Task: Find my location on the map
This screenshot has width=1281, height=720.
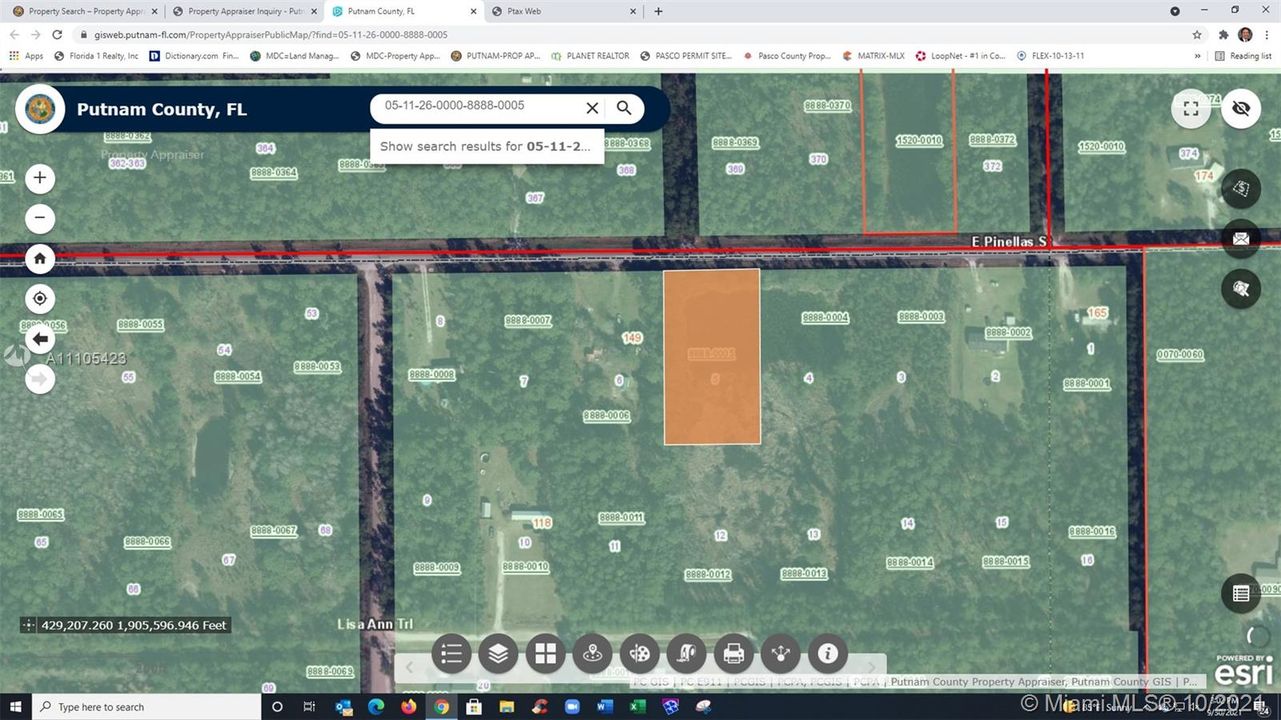Action: click(x=40, y=298)
